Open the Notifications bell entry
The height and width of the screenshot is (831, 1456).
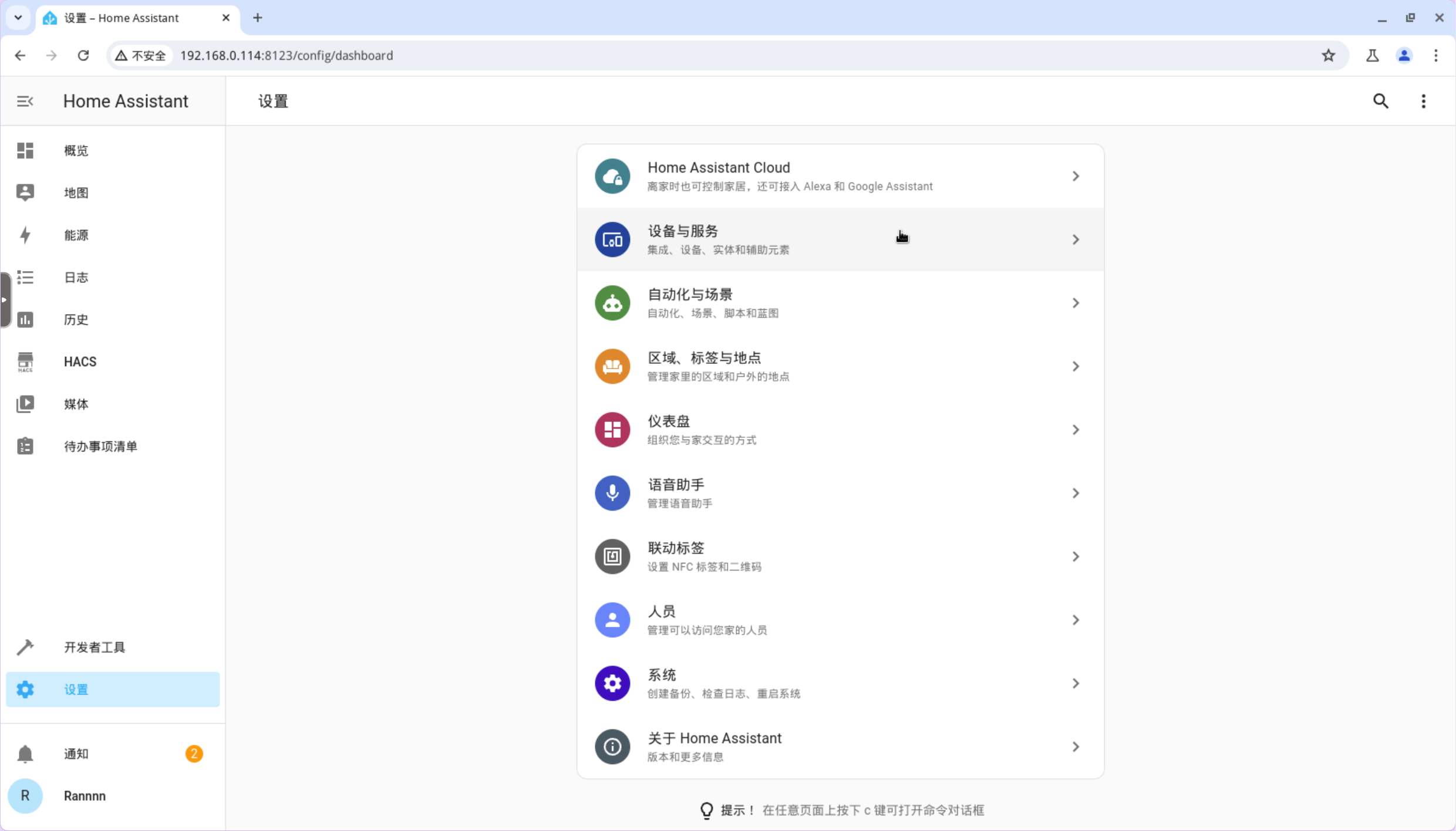[x=76, y=754]
